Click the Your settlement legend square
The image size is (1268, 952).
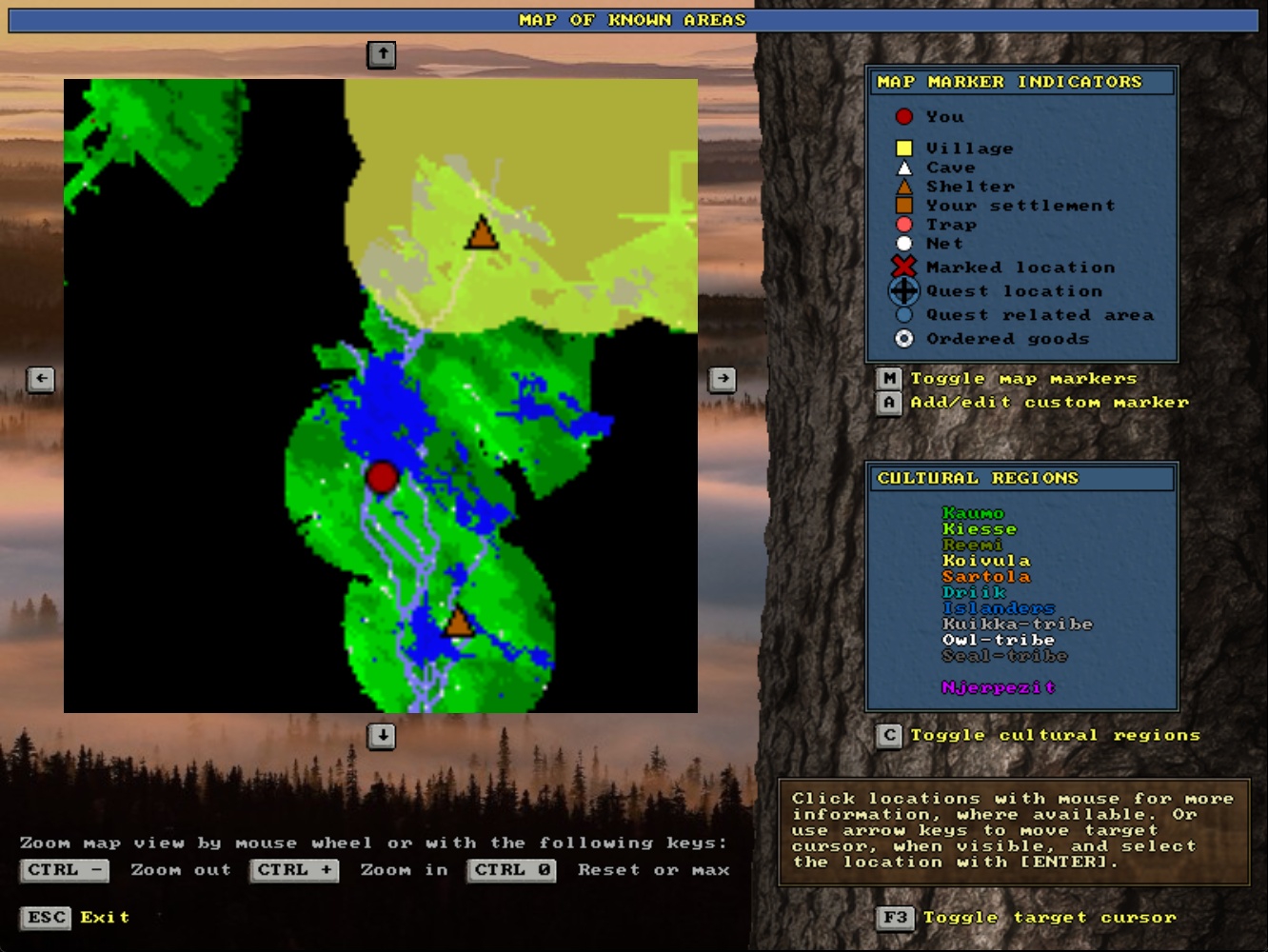(903, 206)
